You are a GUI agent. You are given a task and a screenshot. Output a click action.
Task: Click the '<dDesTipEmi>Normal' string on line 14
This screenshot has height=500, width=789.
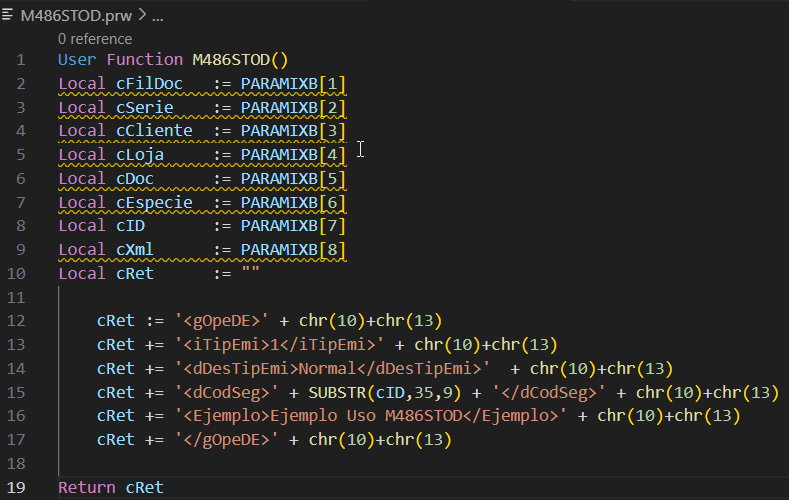pyautogui.click(x=332, y=369)
